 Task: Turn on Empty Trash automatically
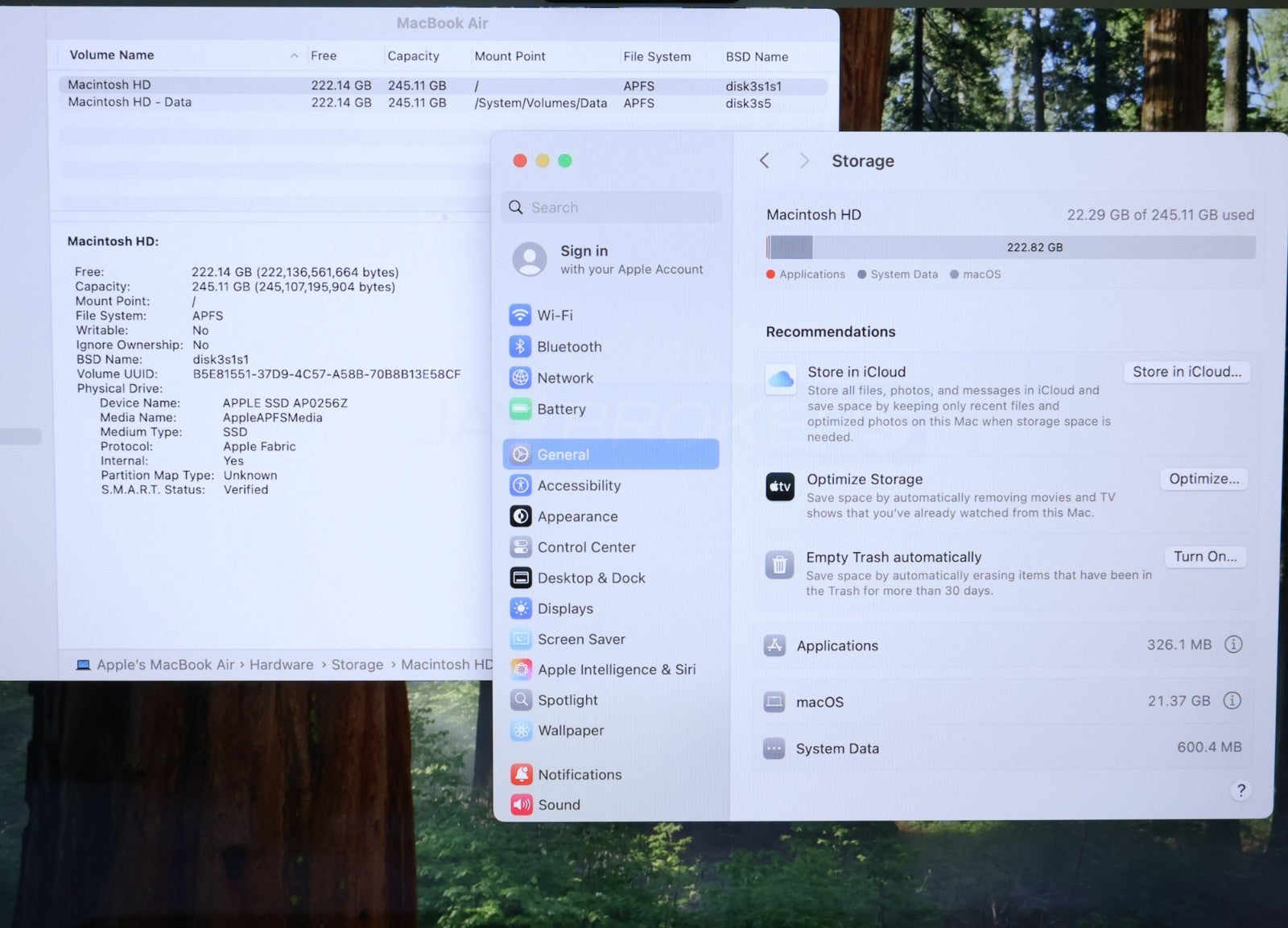coord(1204,557)
